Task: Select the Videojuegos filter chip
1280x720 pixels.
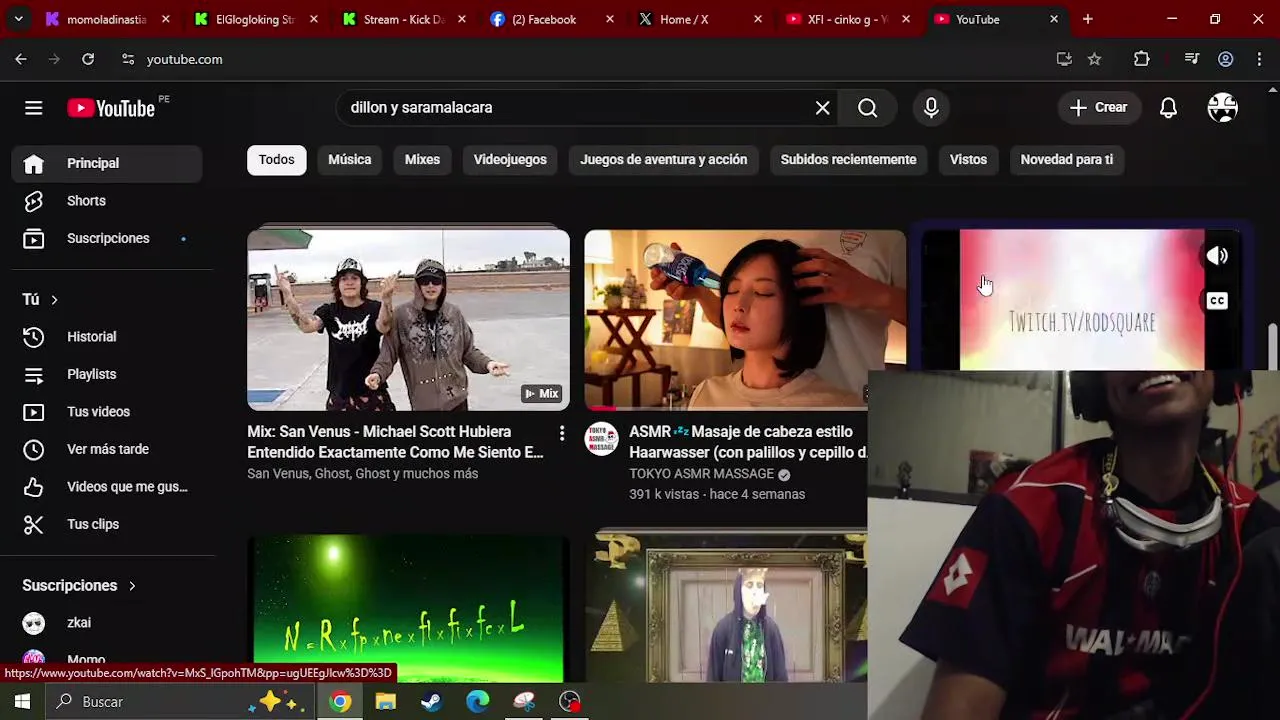Action: tap(510, 160)
